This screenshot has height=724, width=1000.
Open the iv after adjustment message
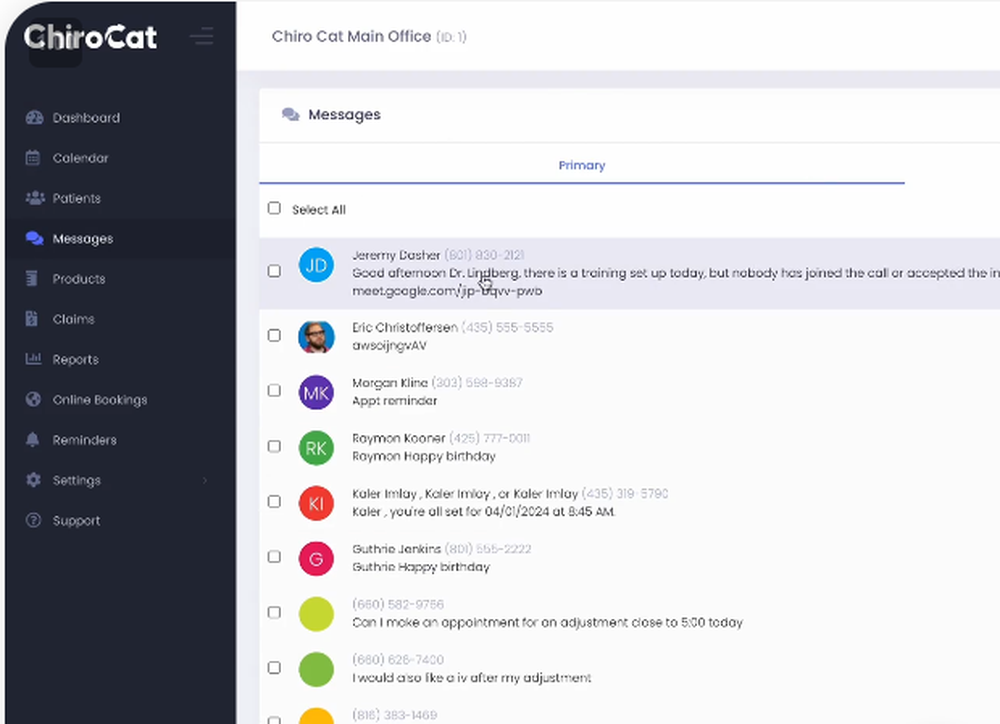pos(472,677)
